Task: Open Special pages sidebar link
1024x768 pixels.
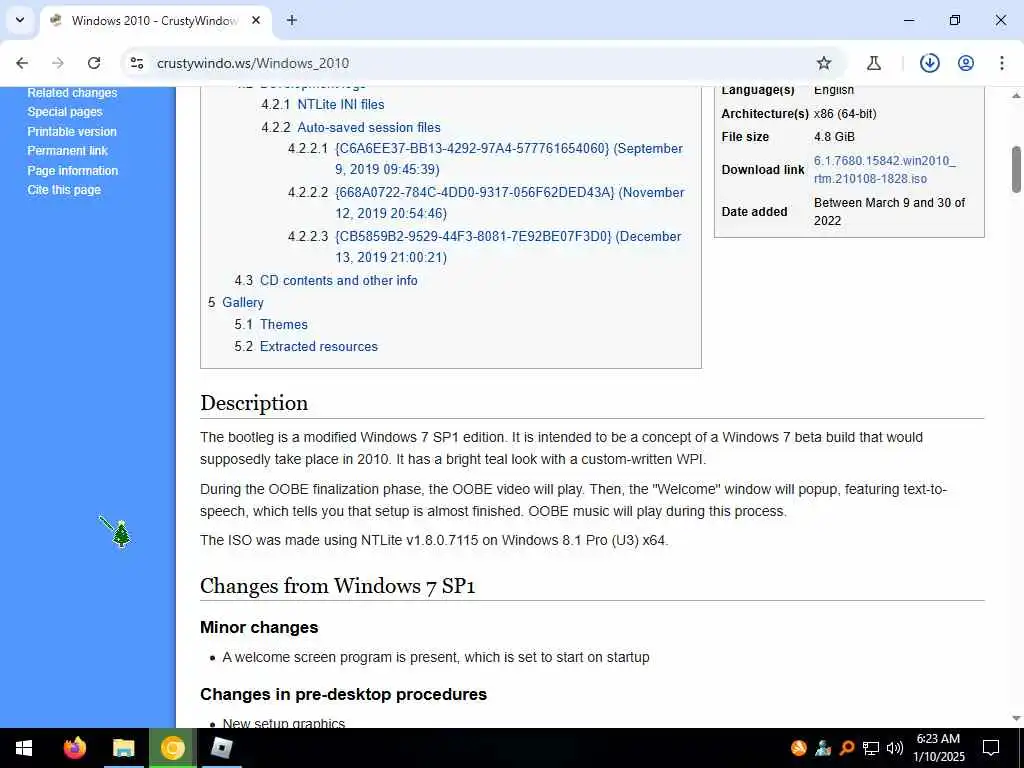Action: [x=65, y=112]
